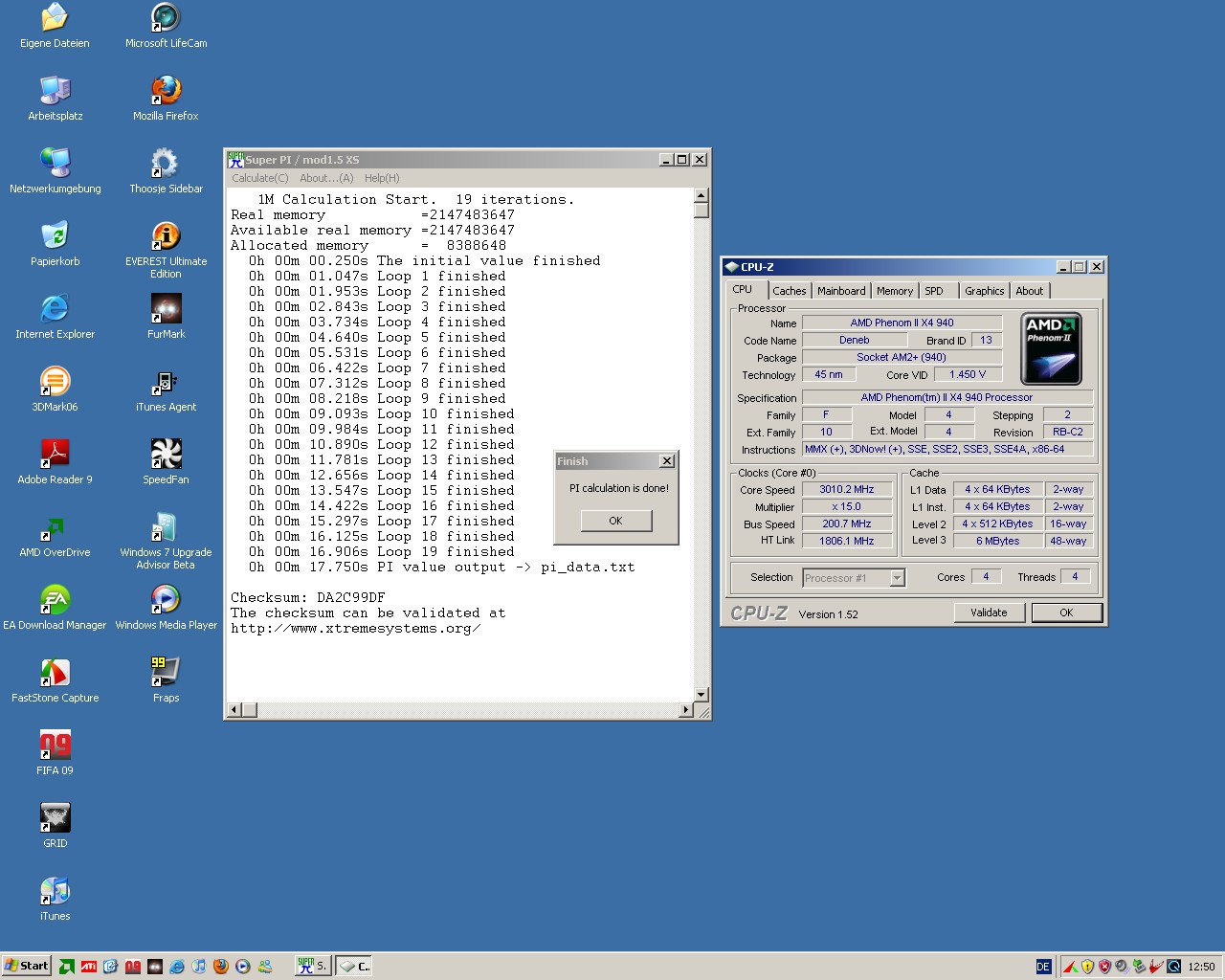Select Adobe Reader 9 desktop icon
Screen dimensions: 1225x980
point(55,462)
